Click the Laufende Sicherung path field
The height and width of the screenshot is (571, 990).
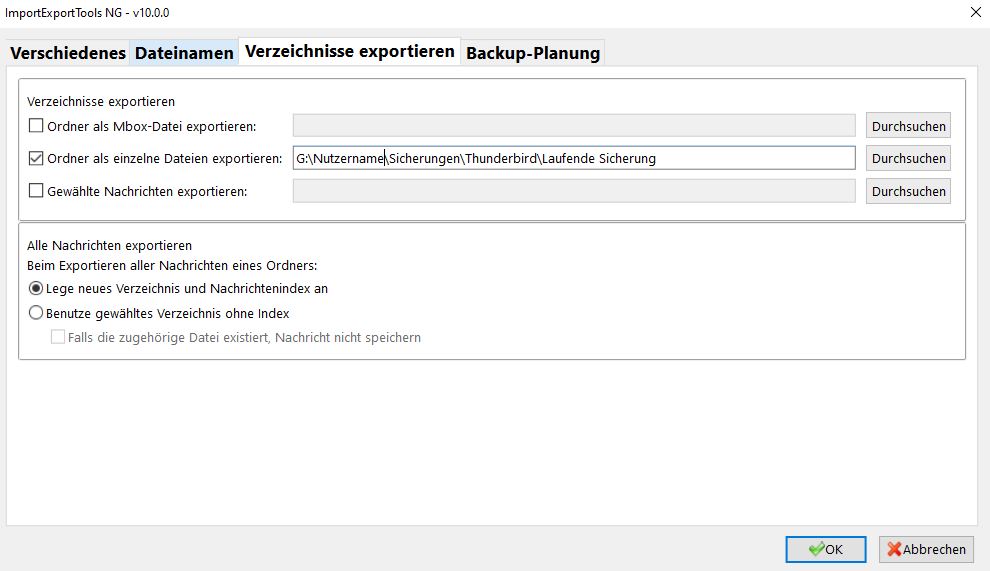[x=574, y=158]
